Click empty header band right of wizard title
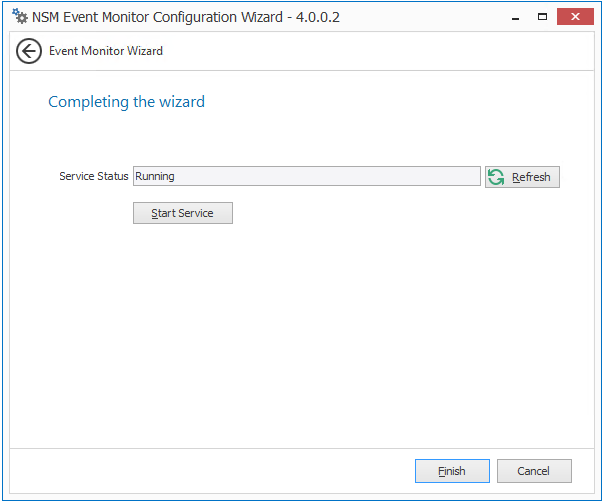This screenshot has height=504, width=604. point(378,51)
